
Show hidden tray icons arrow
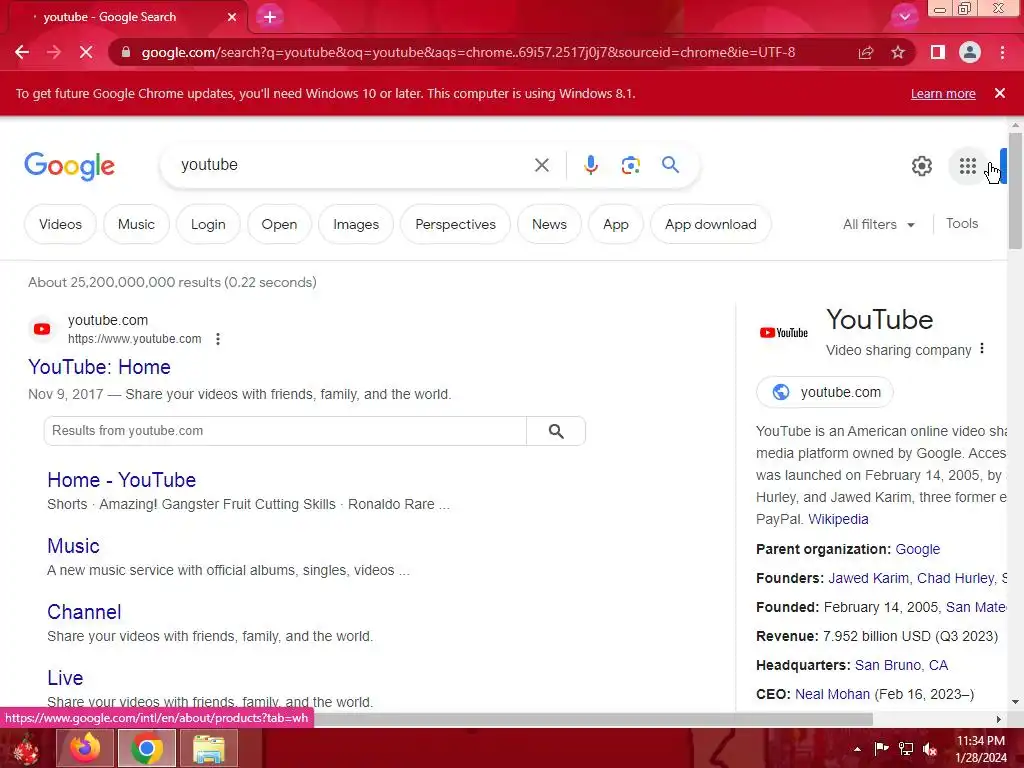(857, 748)
